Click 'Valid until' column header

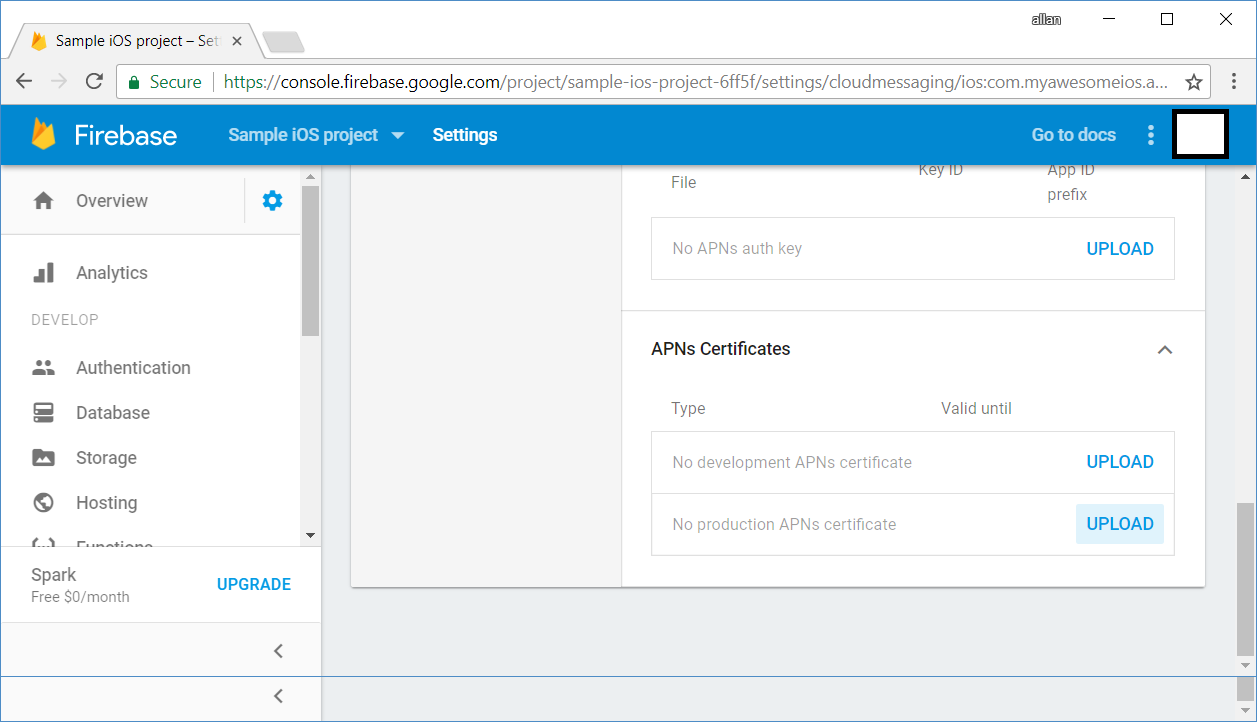coord(976,408)
